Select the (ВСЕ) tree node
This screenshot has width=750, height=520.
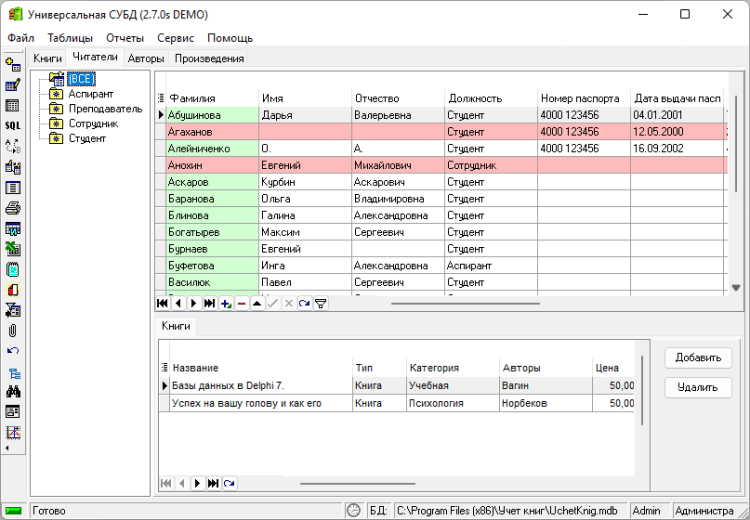pyautogui.click(x=81, y=79)
